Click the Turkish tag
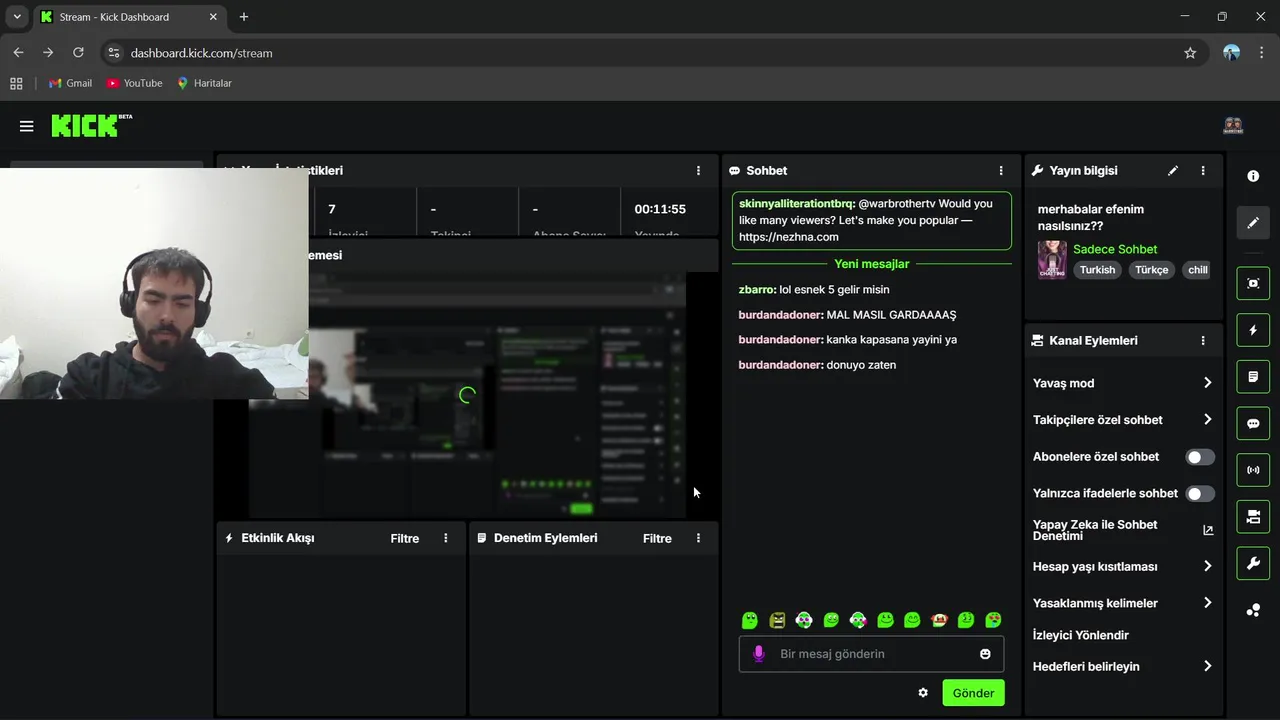 [1097, 270]
